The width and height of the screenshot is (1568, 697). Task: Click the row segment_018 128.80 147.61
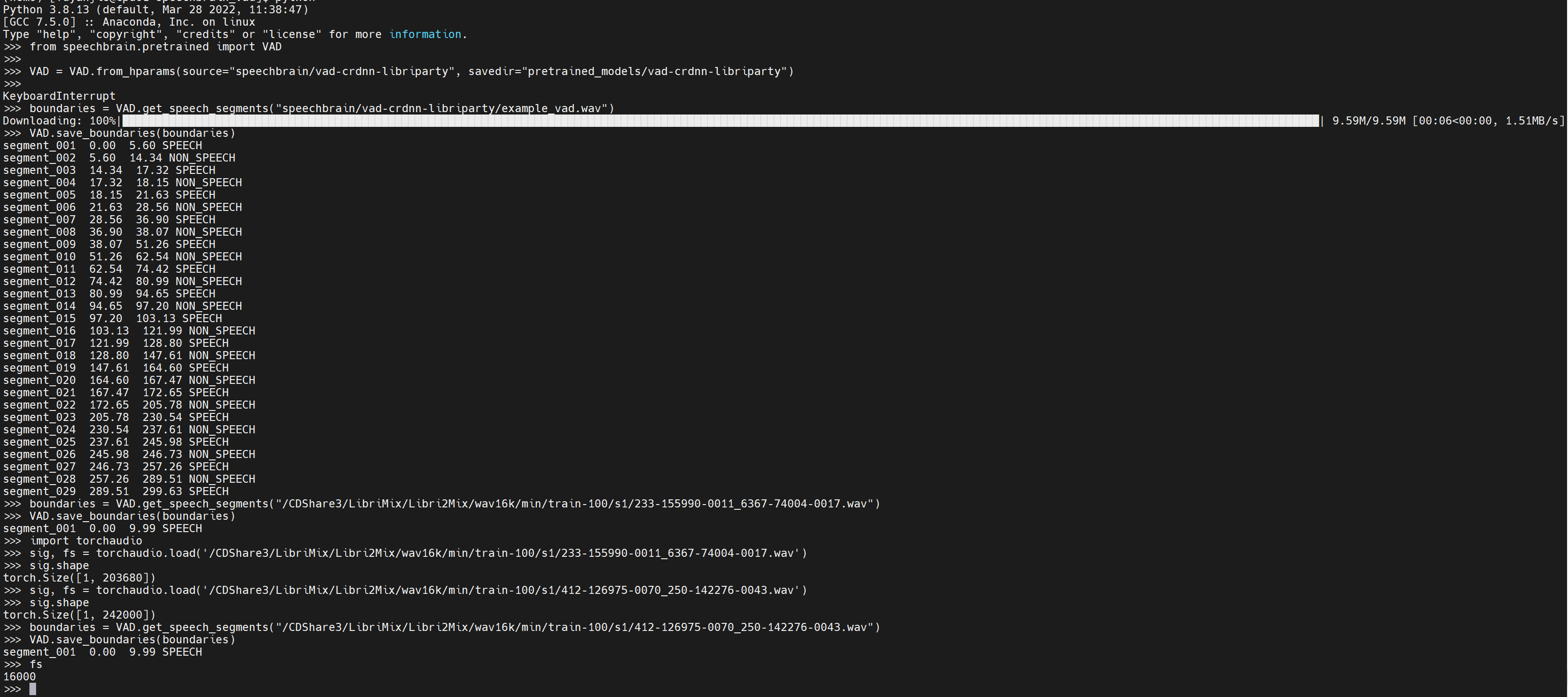click(x=129, y=356)
